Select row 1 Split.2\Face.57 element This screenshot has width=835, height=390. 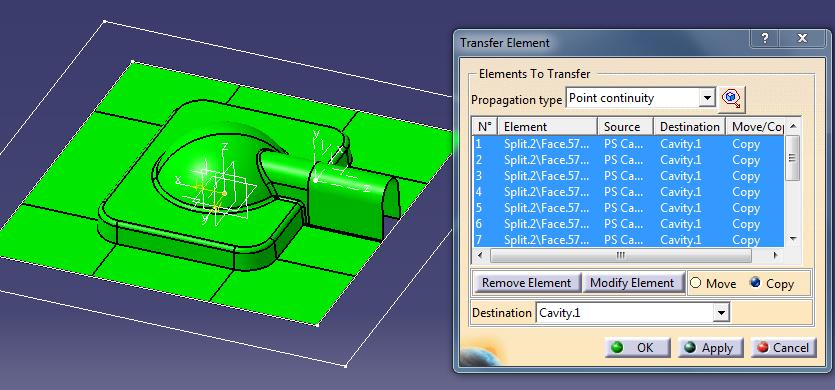tap(628, 144)
